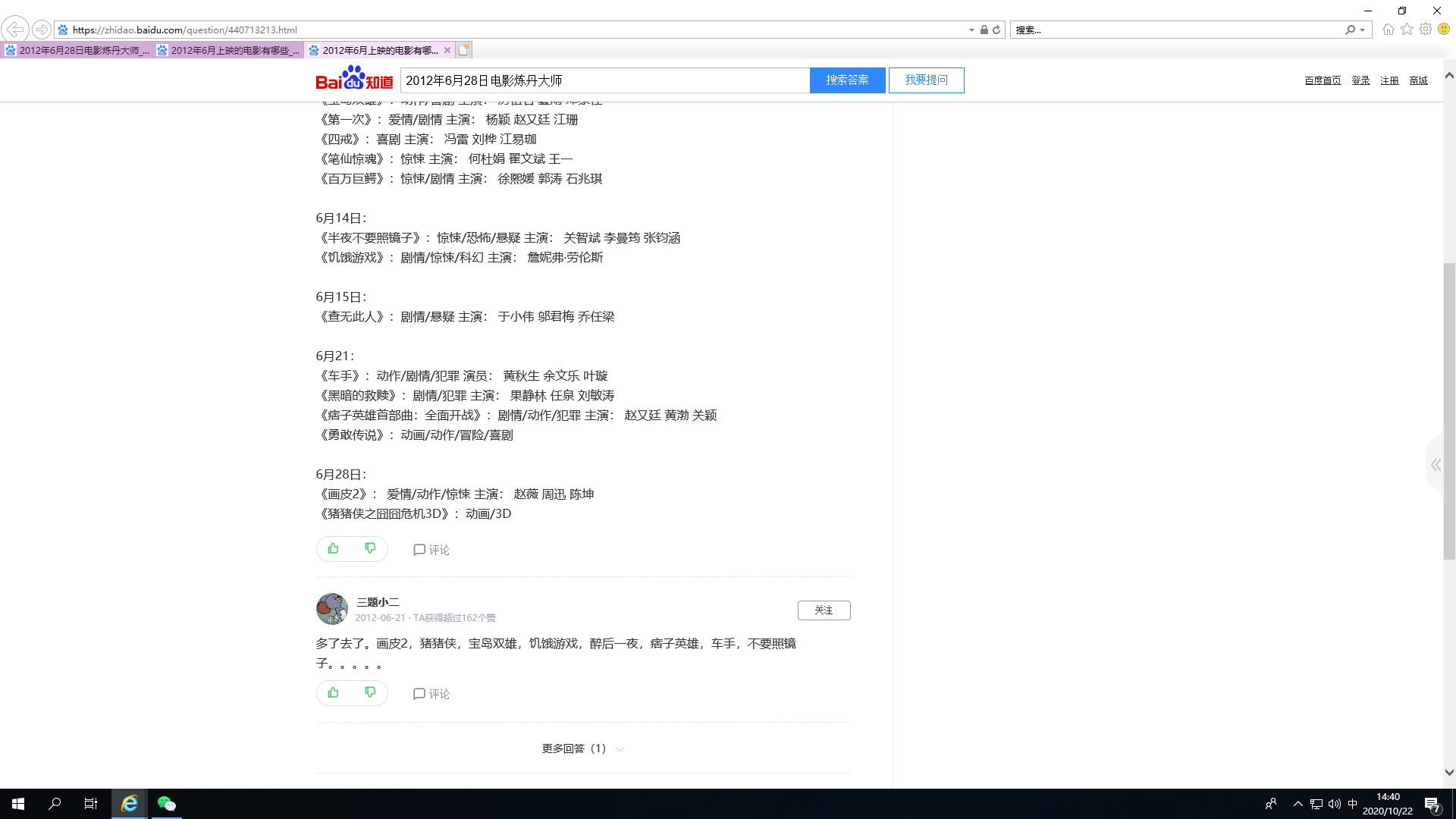The height and width of the screenshot is (819, 1456).
Task: Open browser settings gear icon
Action: [1426, 30]
